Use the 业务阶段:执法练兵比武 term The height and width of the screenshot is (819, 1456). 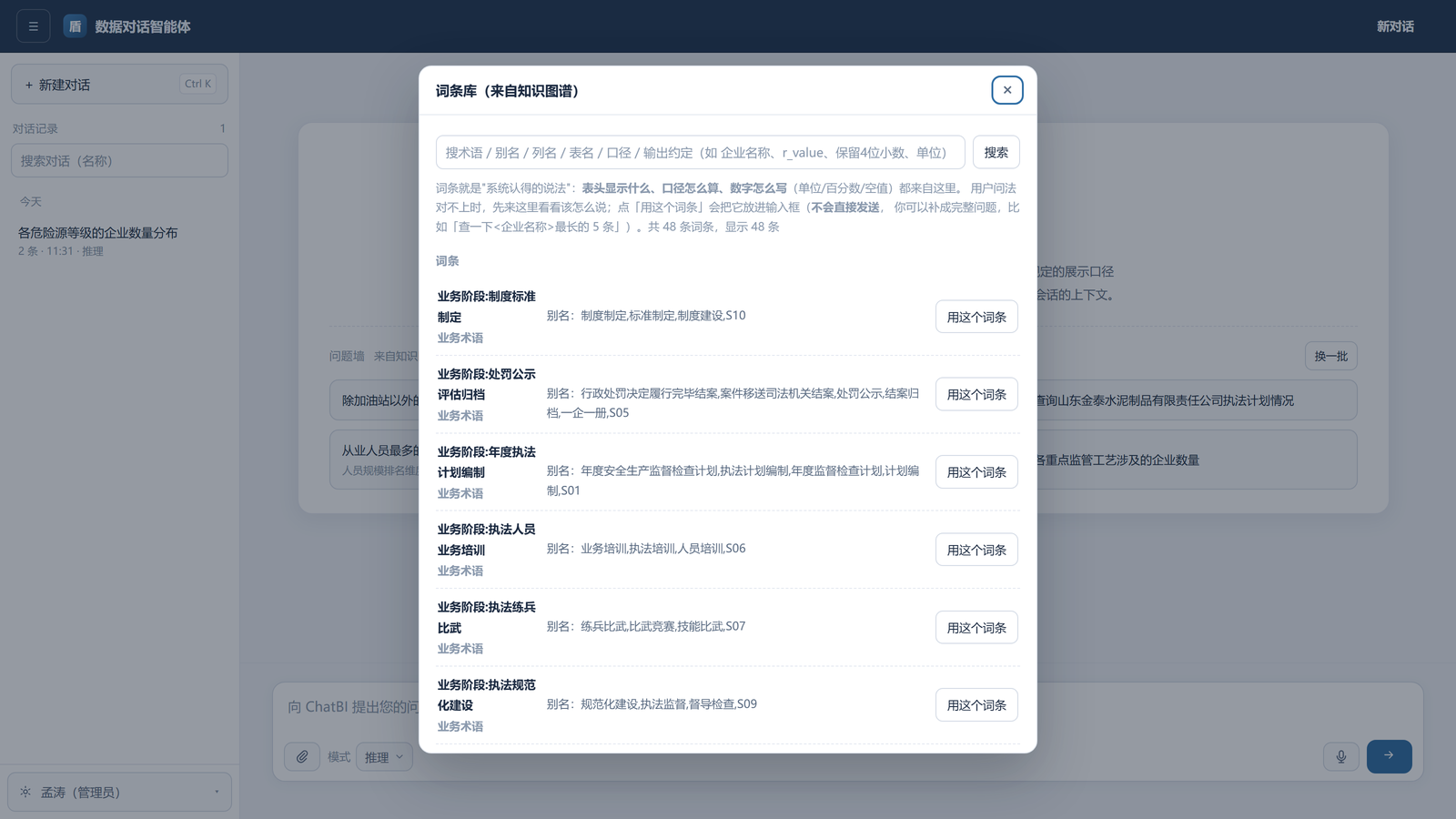(976, 628)
